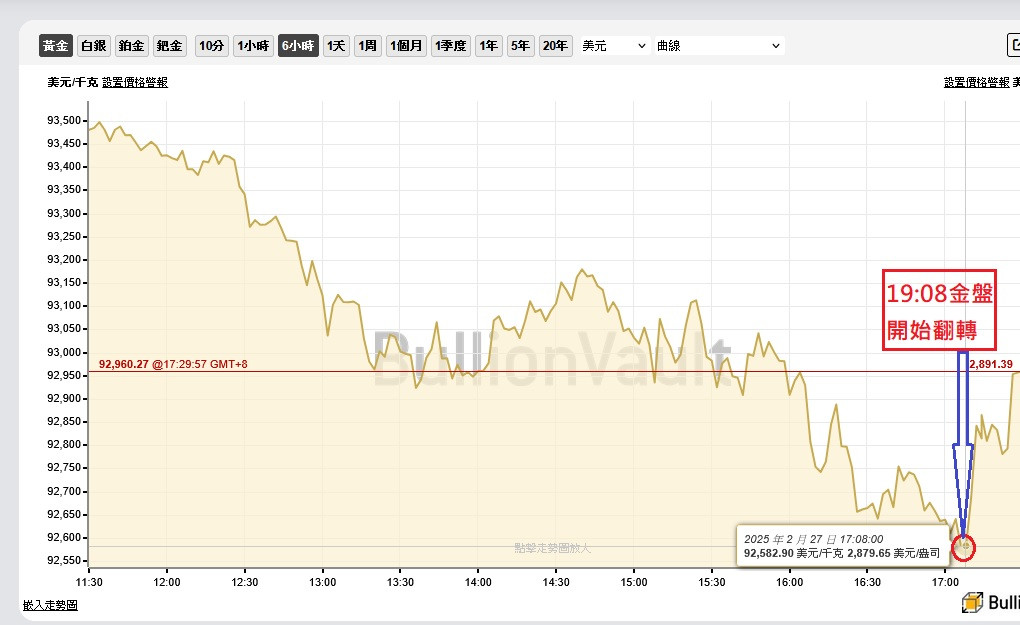Set chart range to 10分
The width and height of the screenshot is (1020, 625).
tap(211, 46)
